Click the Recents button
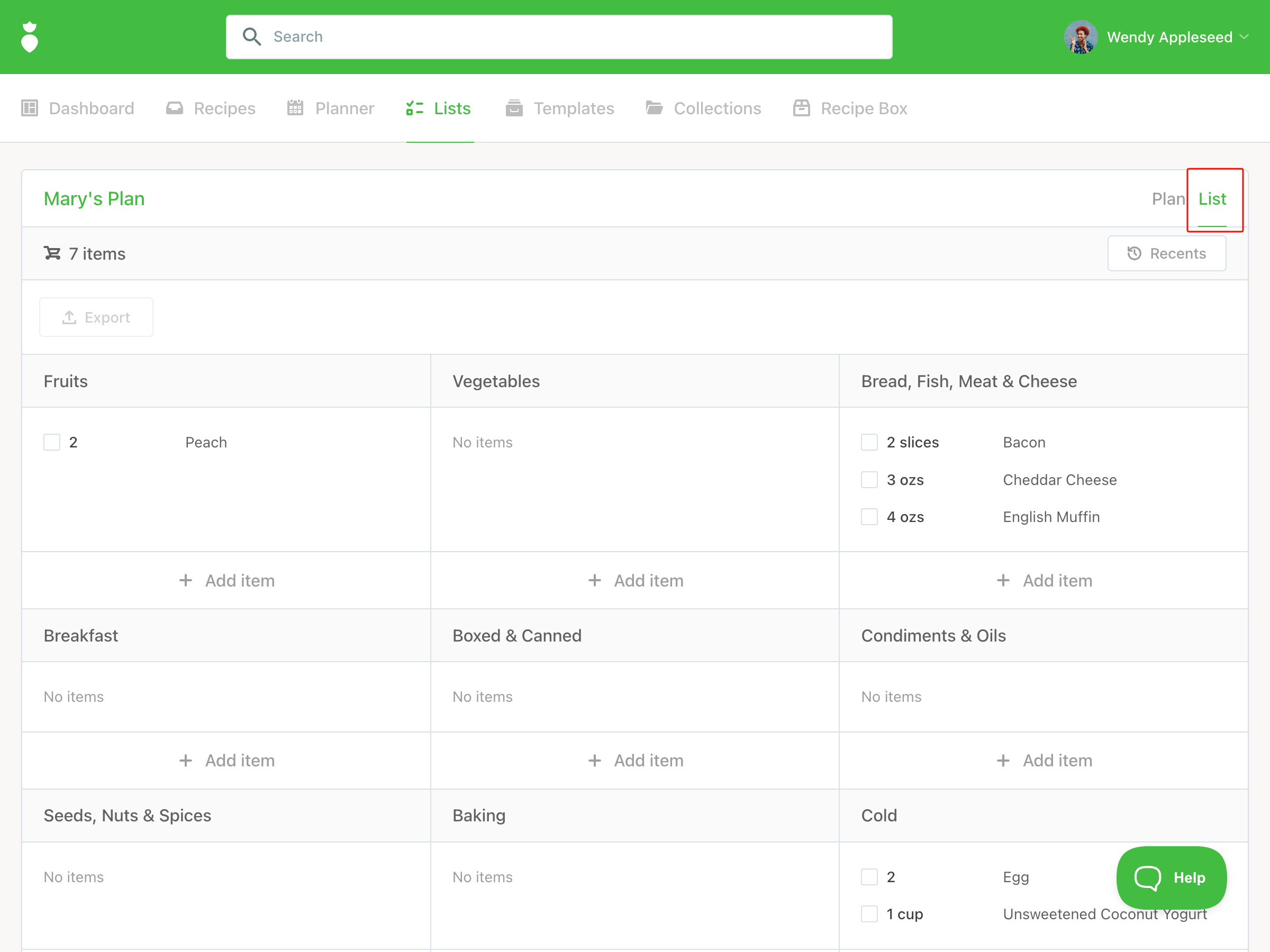Viewport: 1270px width, 952px height. [1167, 253]
